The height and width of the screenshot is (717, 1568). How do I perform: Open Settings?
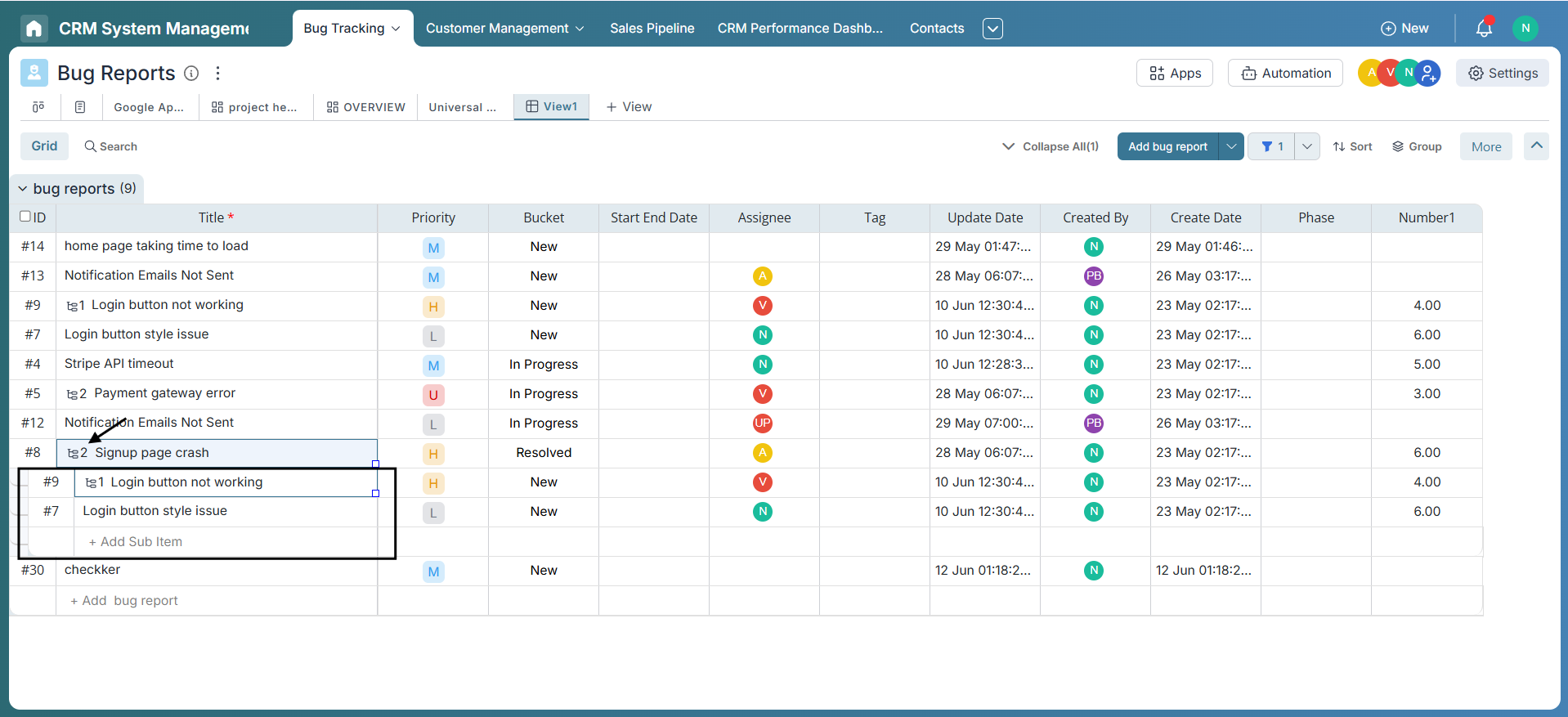(x=1503, y=73)
